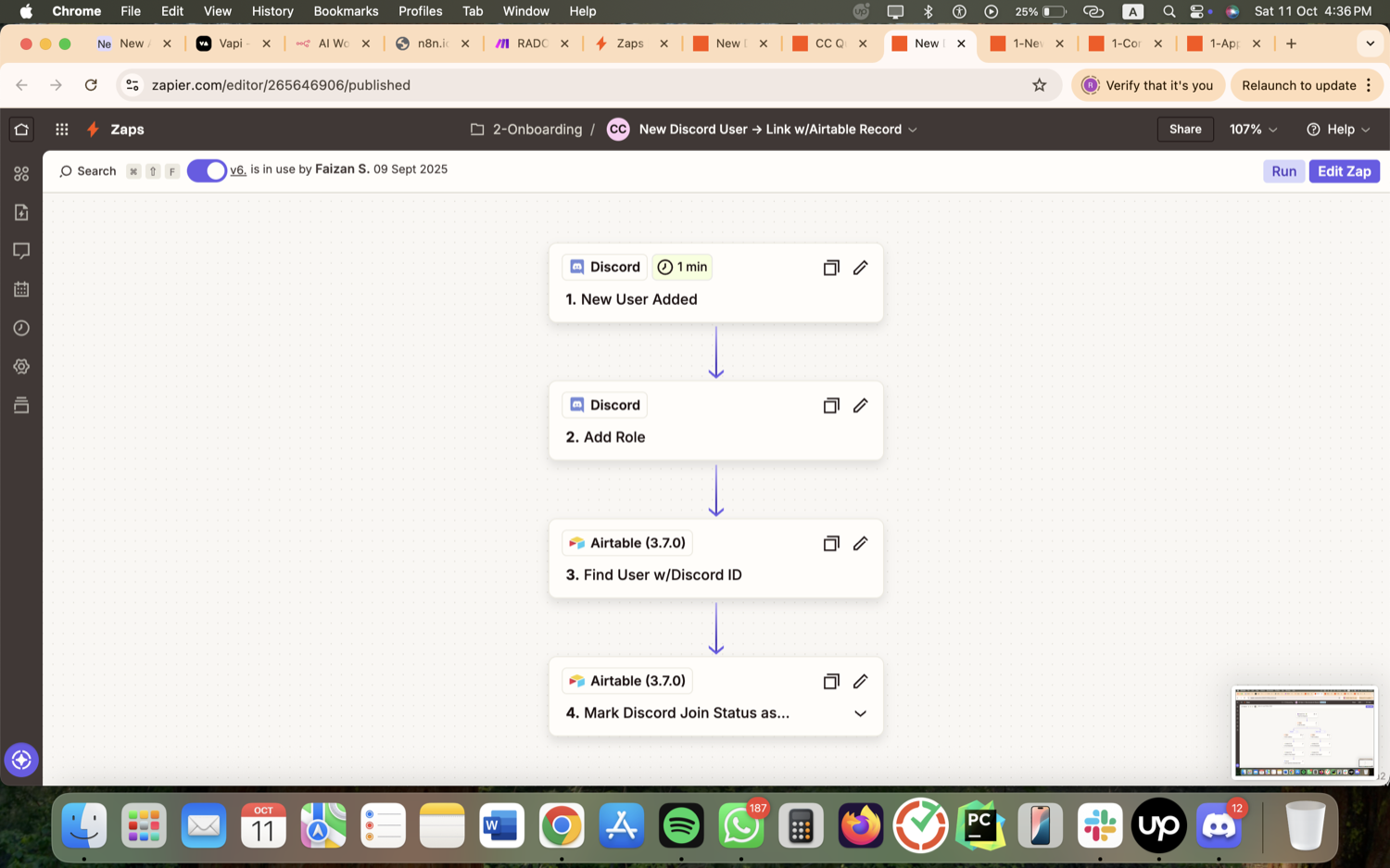Open the 107% zoom dropdown

pos(1253,130)
